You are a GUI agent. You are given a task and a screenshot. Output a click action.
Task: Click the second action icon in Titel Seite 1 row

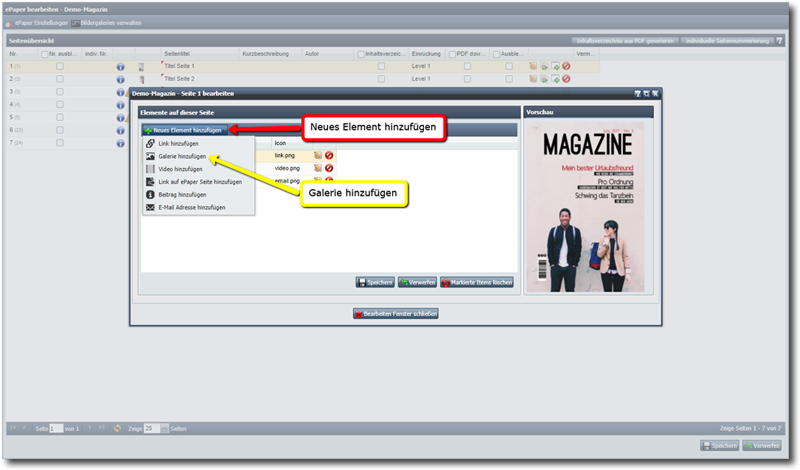pos(544,66)
